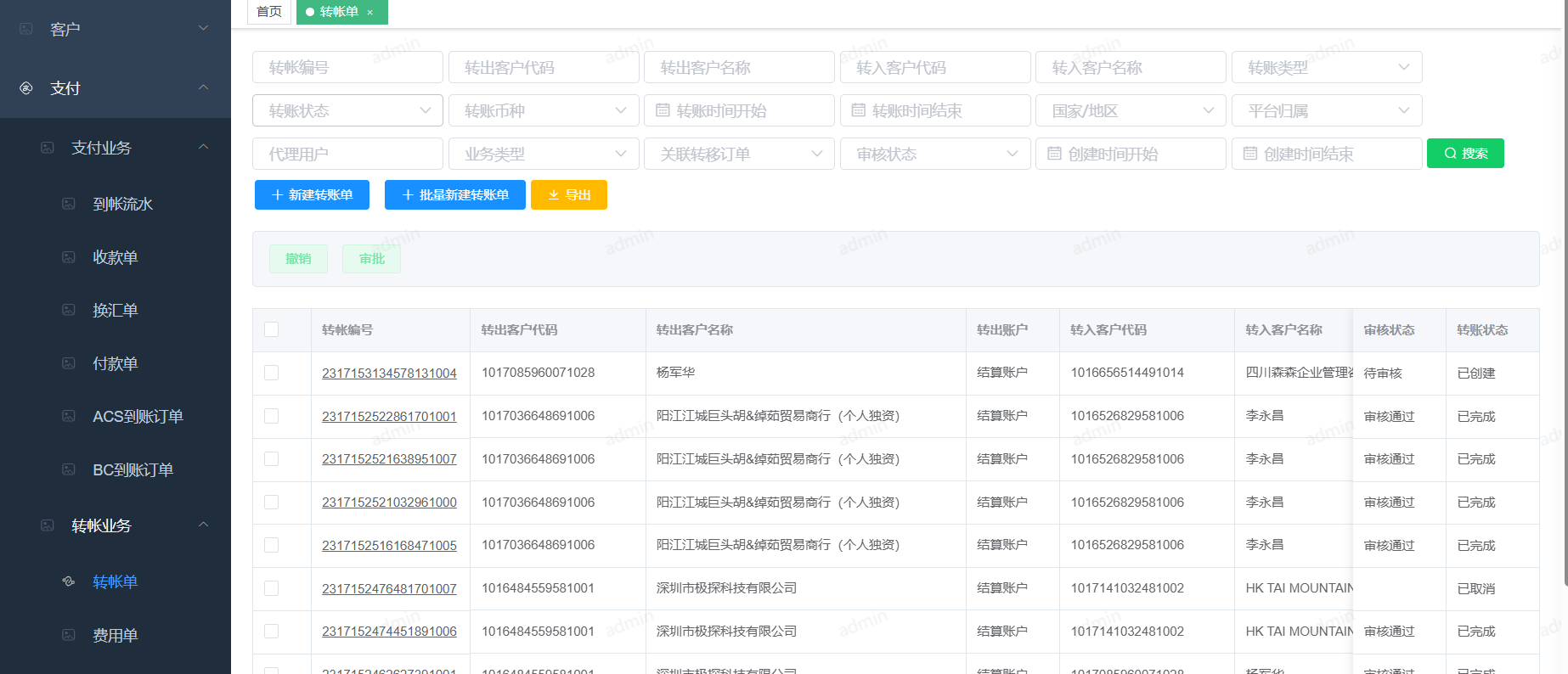Open 收款单 in the sidebar
The height and width of the screenshot is (674, 1568).
[116, 257]
